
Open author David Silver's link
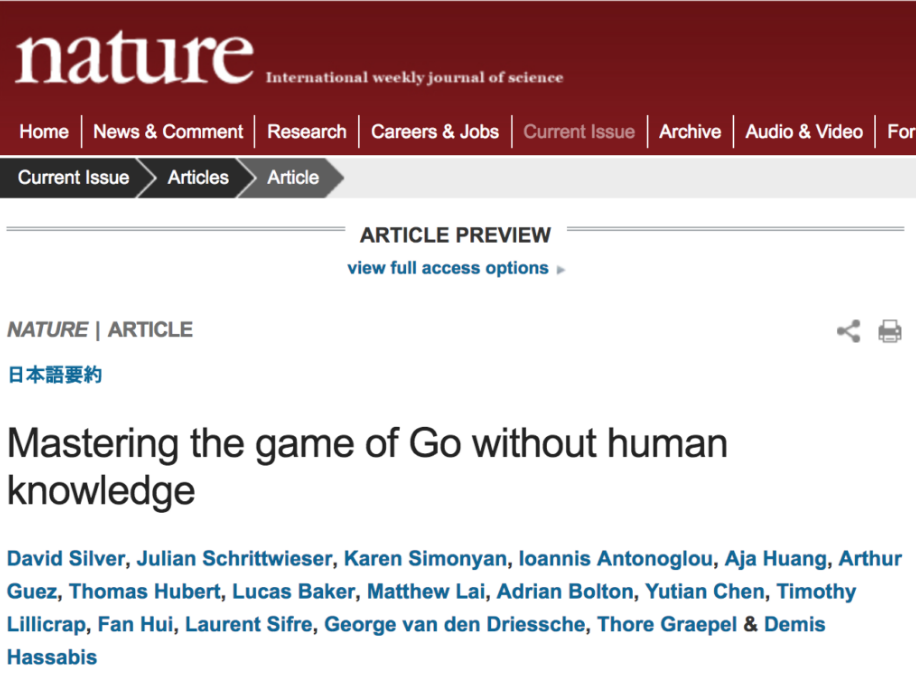[x=66, y=558]
